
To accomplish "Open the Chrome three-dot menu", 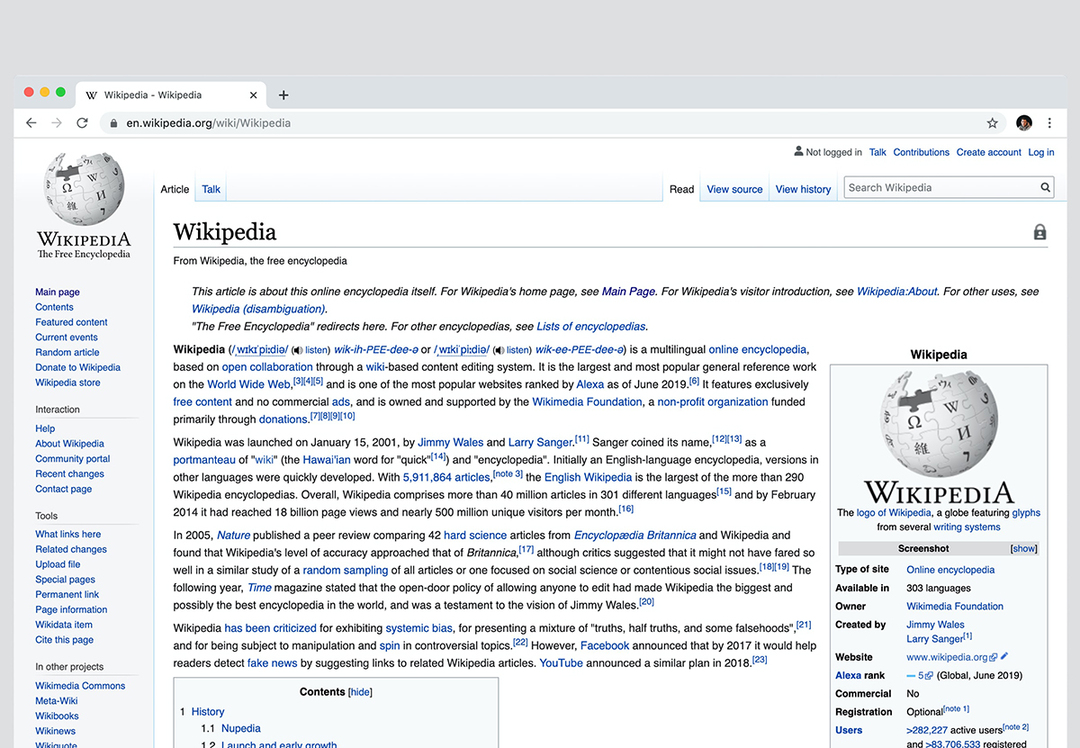I will pyautogui.click(x=1049, y=123).
